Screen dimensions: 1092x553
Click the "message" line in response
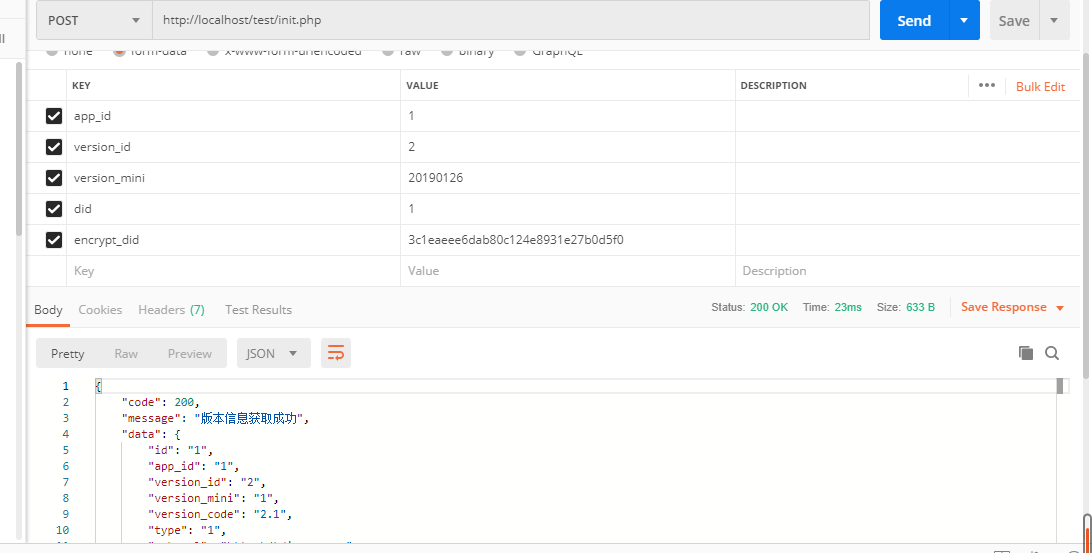point(215,418)
